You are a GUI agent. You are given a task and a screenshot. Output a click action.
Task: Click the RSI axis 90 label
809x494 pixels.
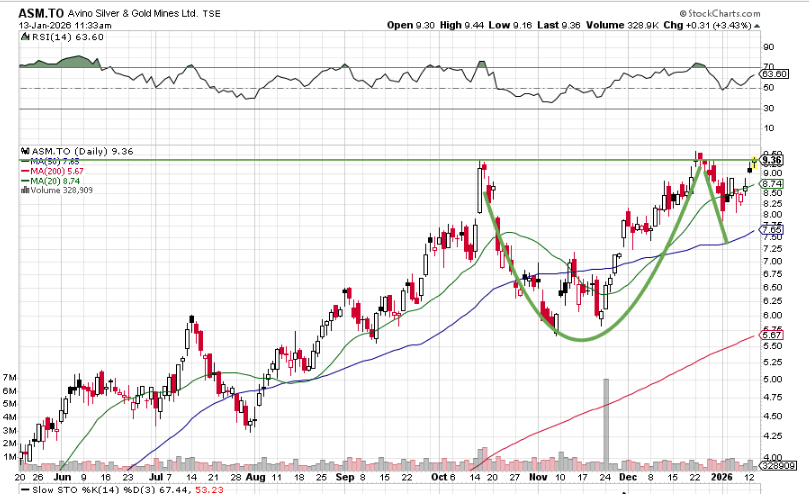(x=769, y=47)
